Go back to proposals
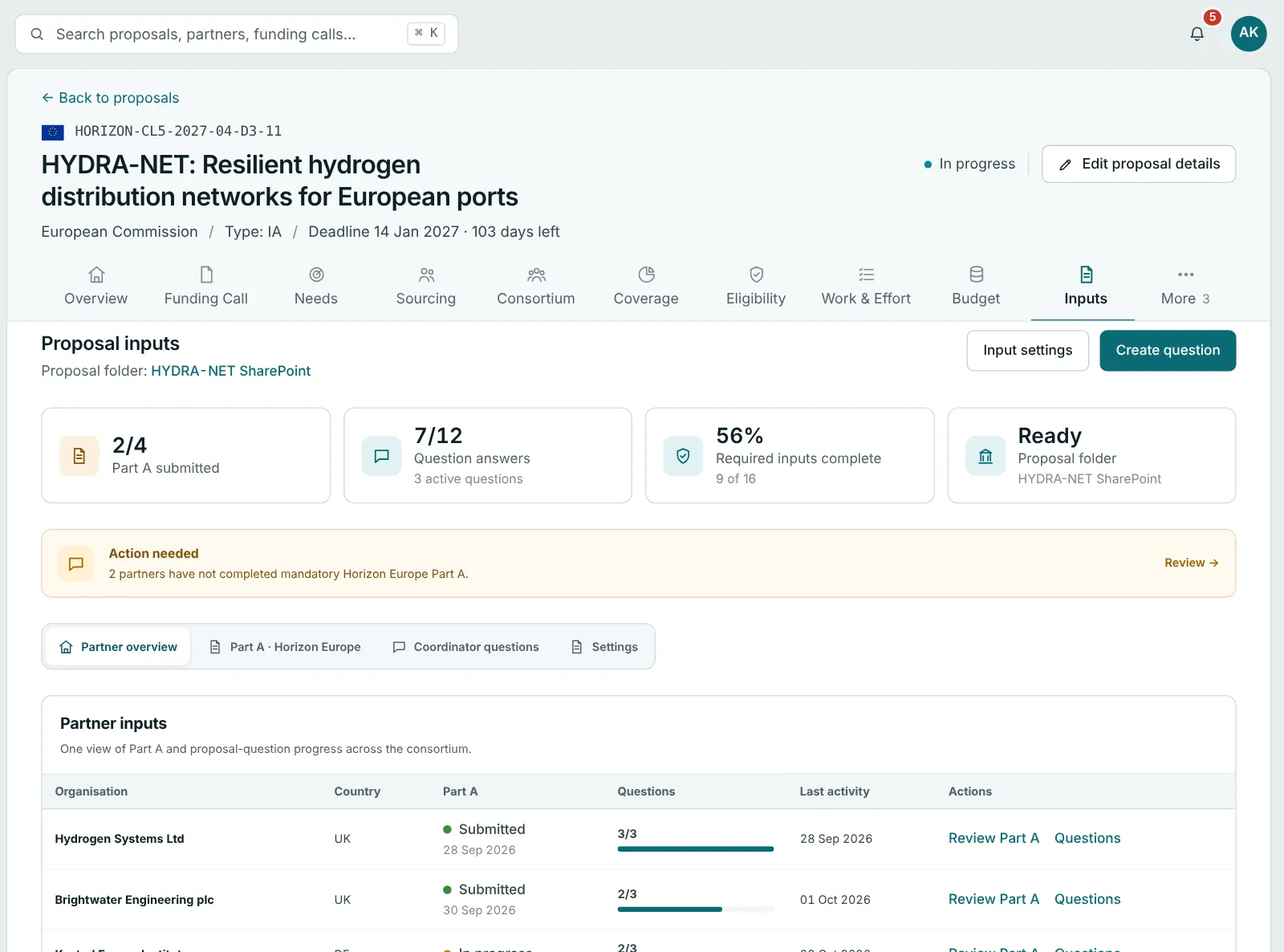 click(x=111, y=98)
